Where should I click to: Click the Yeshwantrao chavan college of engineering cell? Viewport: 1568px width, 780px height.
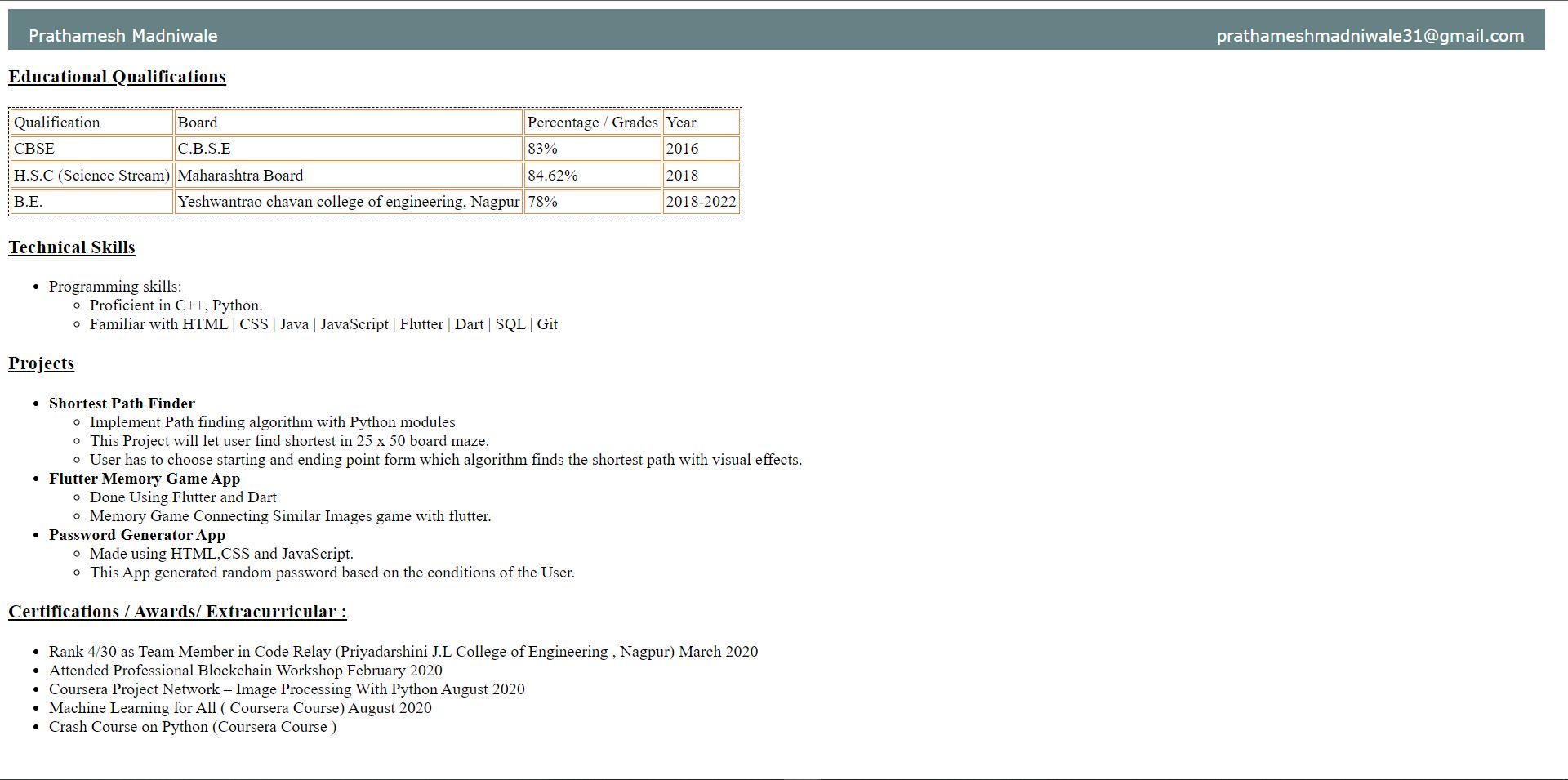tap(348, 201)
